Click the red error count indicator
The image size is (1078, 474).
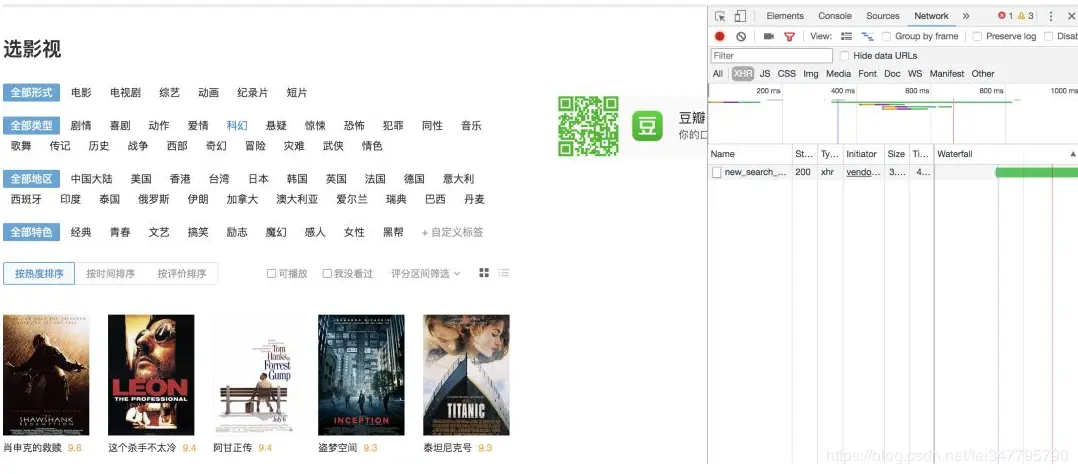pyautogui.click(x=1005, y=16)
